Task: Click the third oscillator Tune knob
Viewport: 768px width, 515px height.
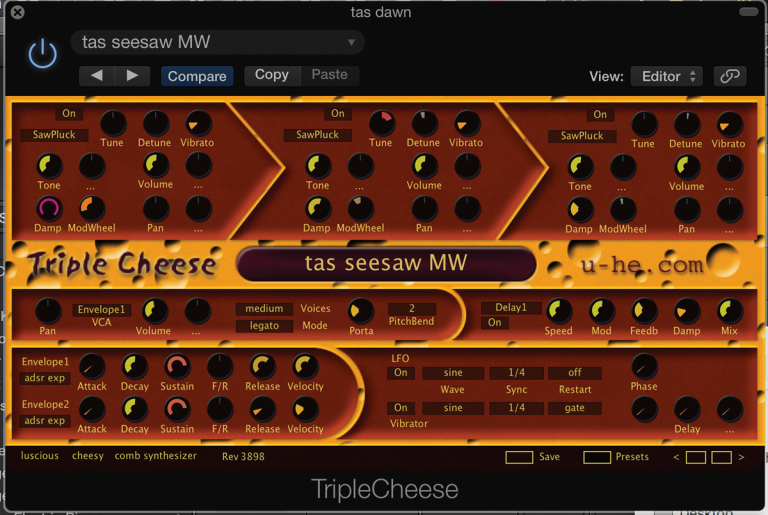Action: click(644, 124)
